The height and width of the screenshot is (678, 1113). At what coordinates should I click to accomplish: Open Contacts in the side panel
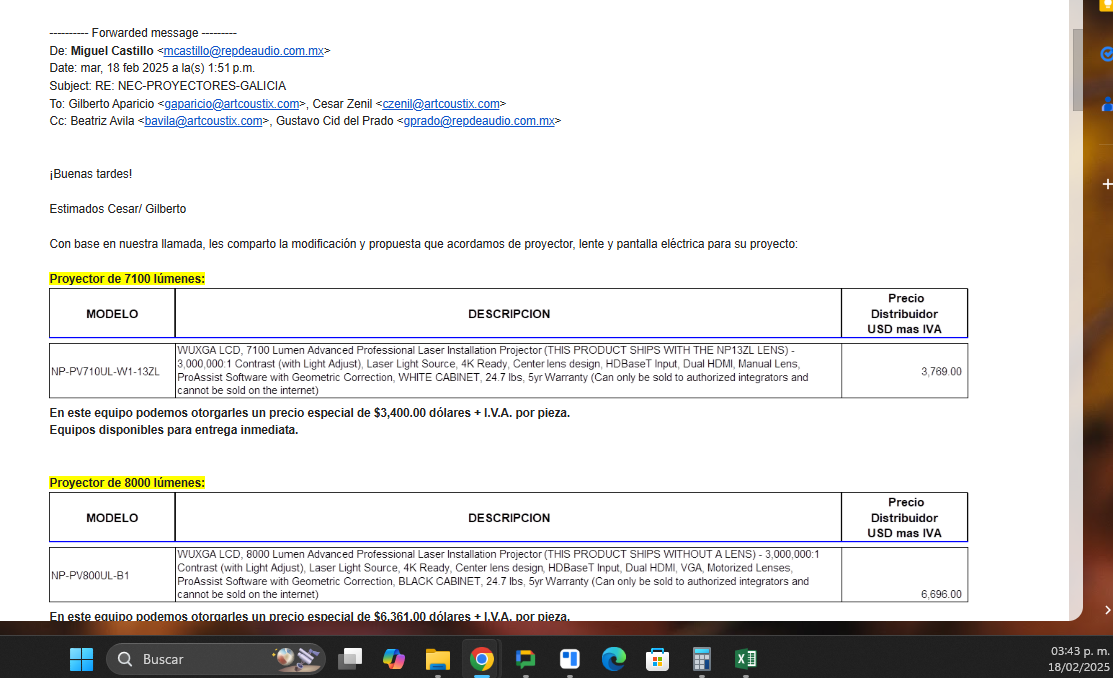(x=1107, y=104)
